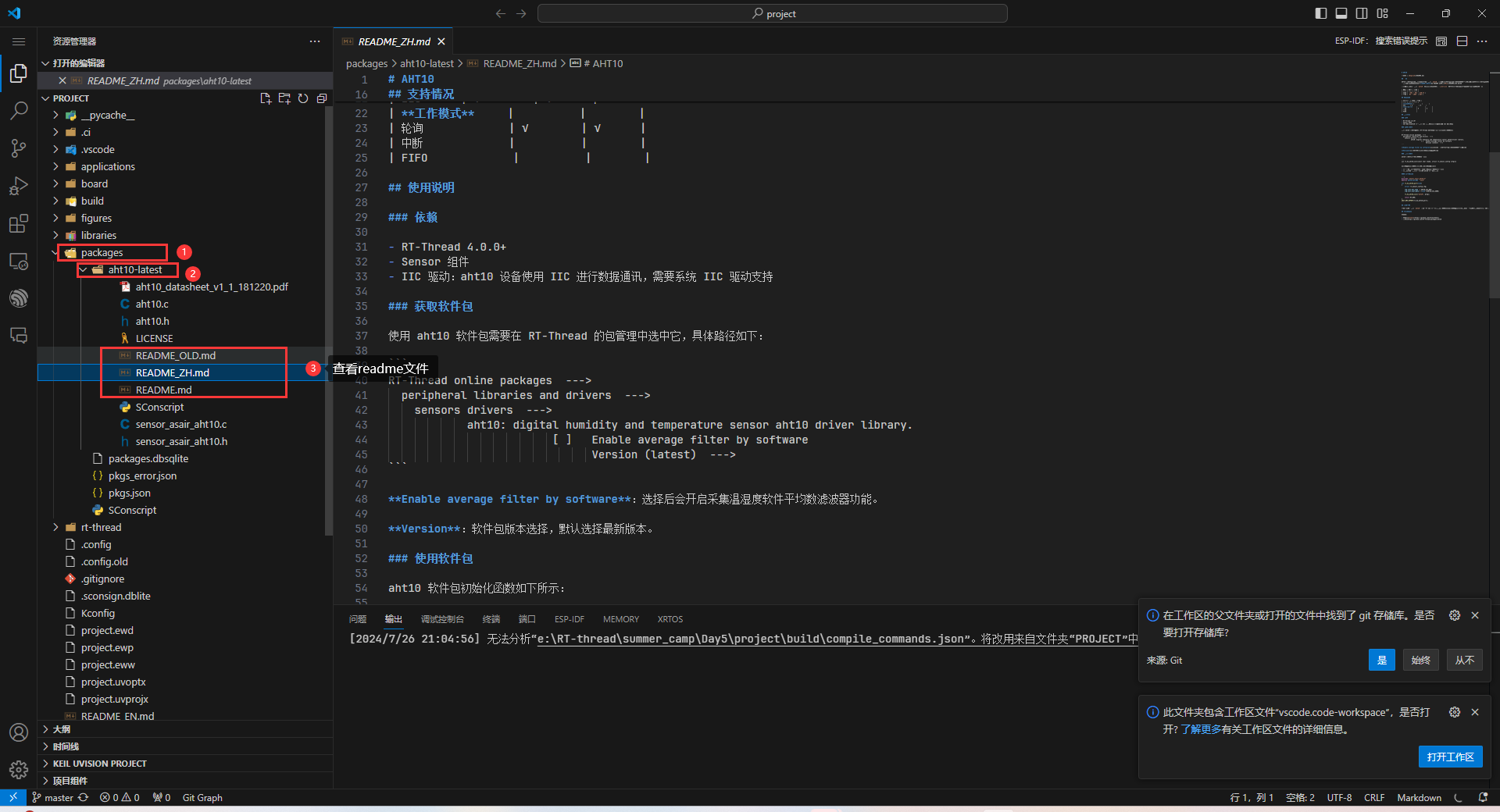Expand the libraries folder

tap(55, 235)
